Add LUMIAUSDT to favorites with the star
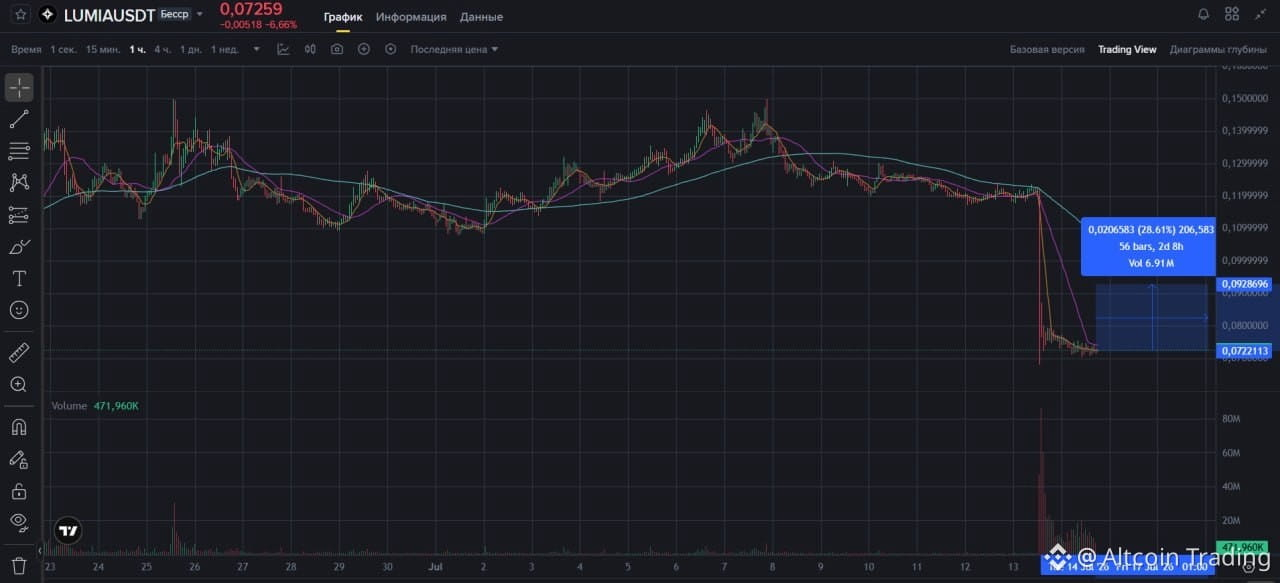 (20, 15)
